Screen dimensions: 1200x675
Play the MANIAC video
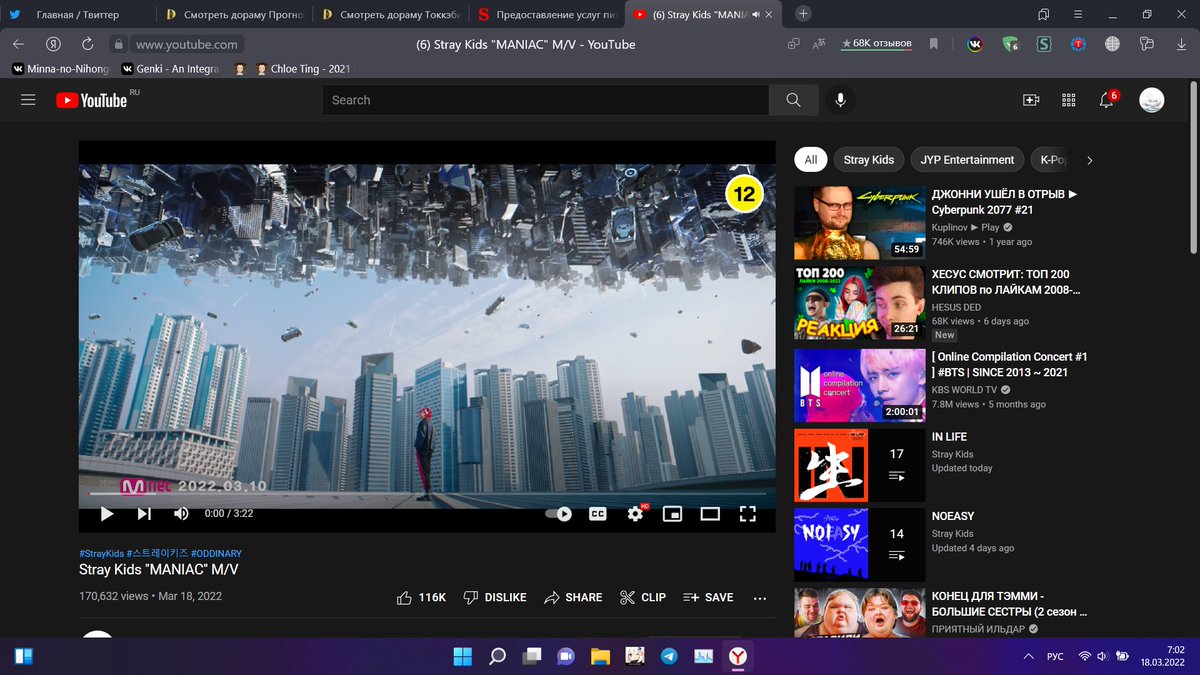(107, 514)
